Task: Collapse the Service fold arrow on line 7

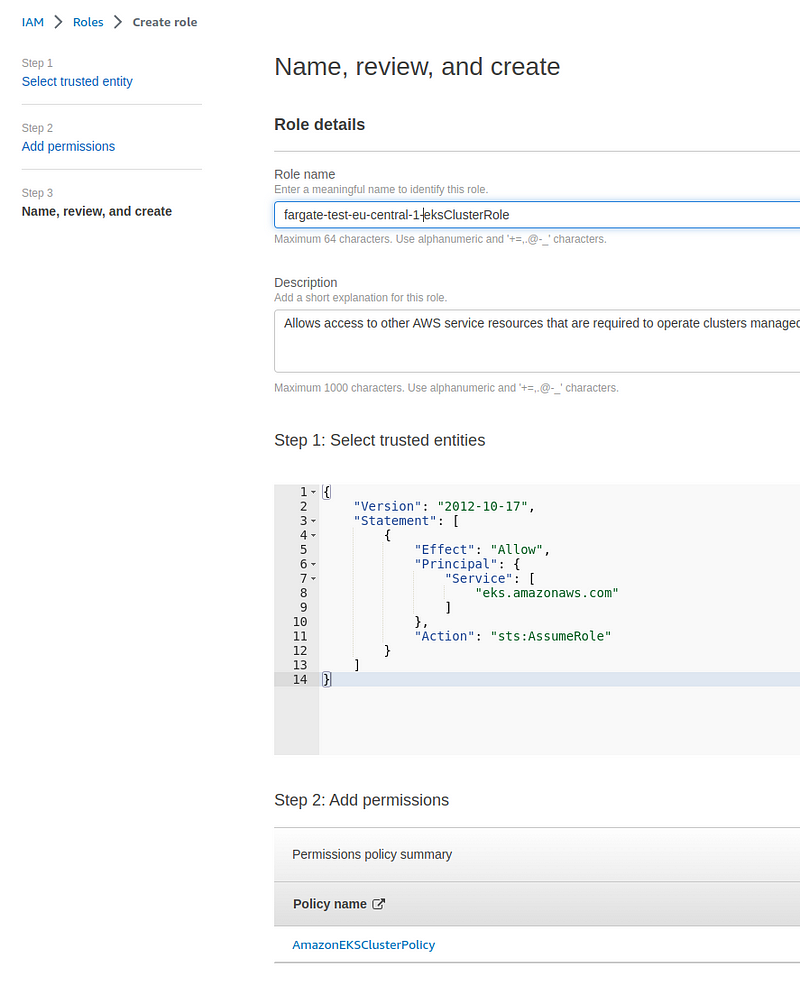Action: click(x=313, y=579)
